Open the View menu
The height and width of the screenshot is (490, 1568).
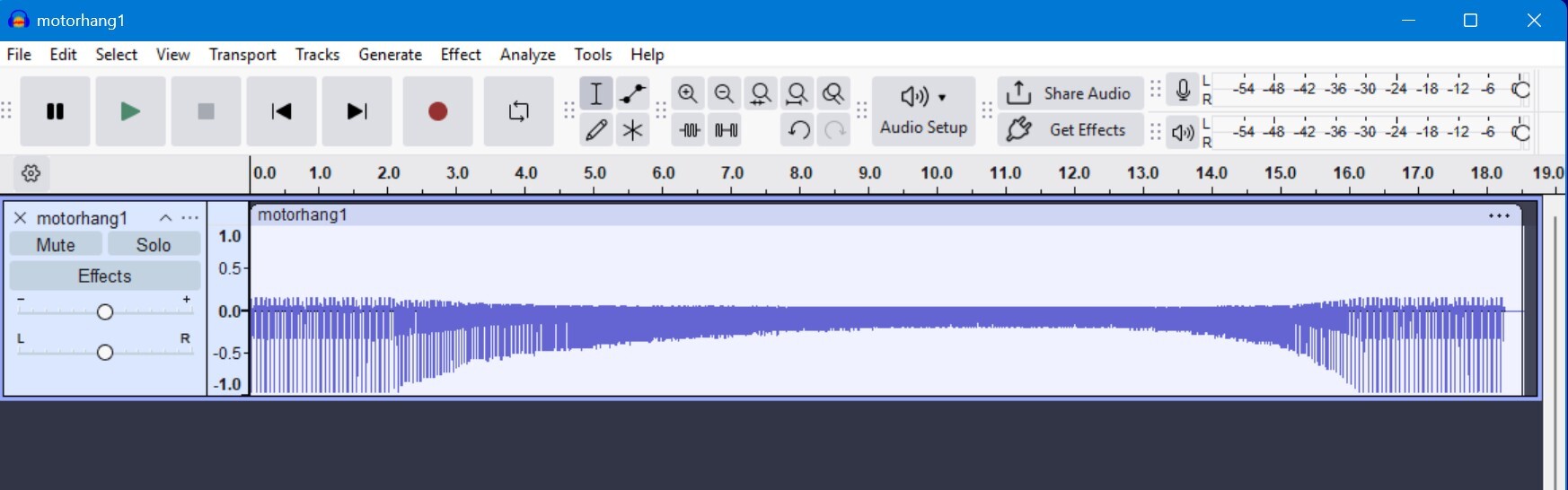coord(172,55)
